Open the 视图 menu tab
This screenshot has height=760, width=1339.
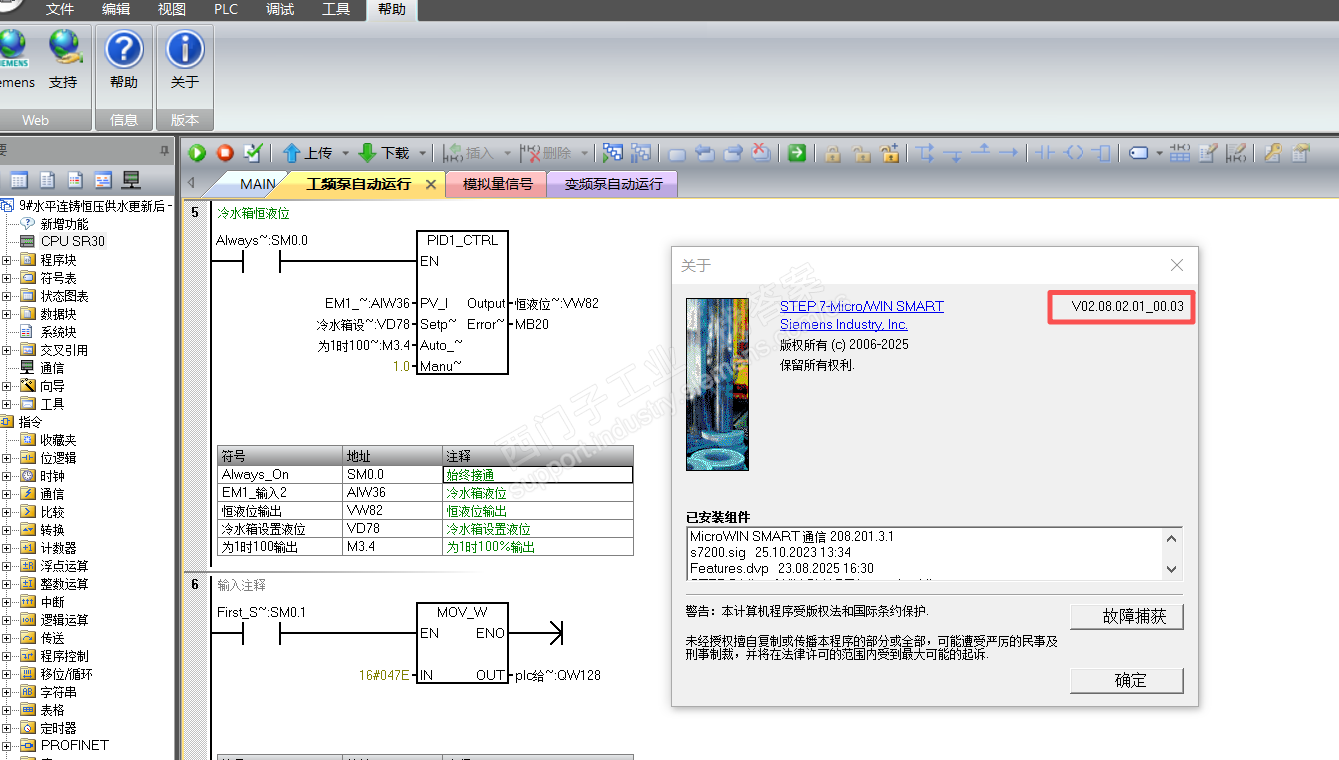click(x=172, y=10)
